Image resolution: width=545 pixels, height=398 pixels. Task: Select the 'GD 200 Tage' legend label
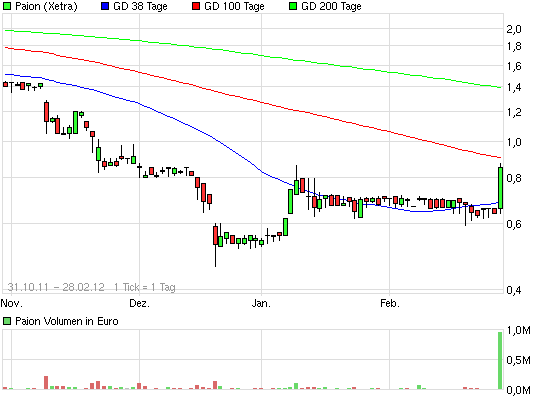331,6
